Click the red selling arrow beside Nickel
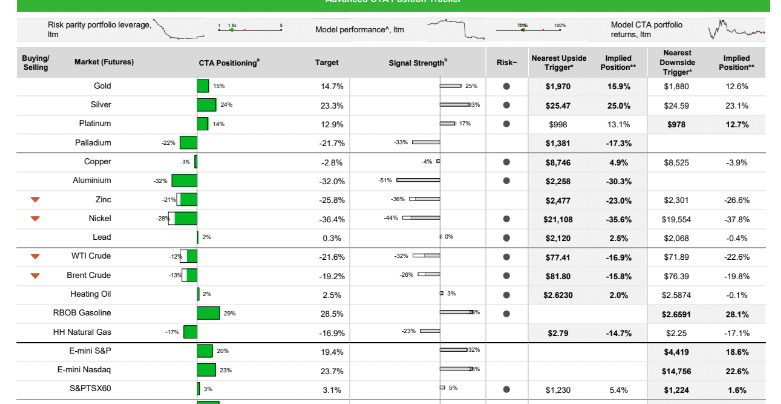The image size is (781, 404). click(35, 219)
